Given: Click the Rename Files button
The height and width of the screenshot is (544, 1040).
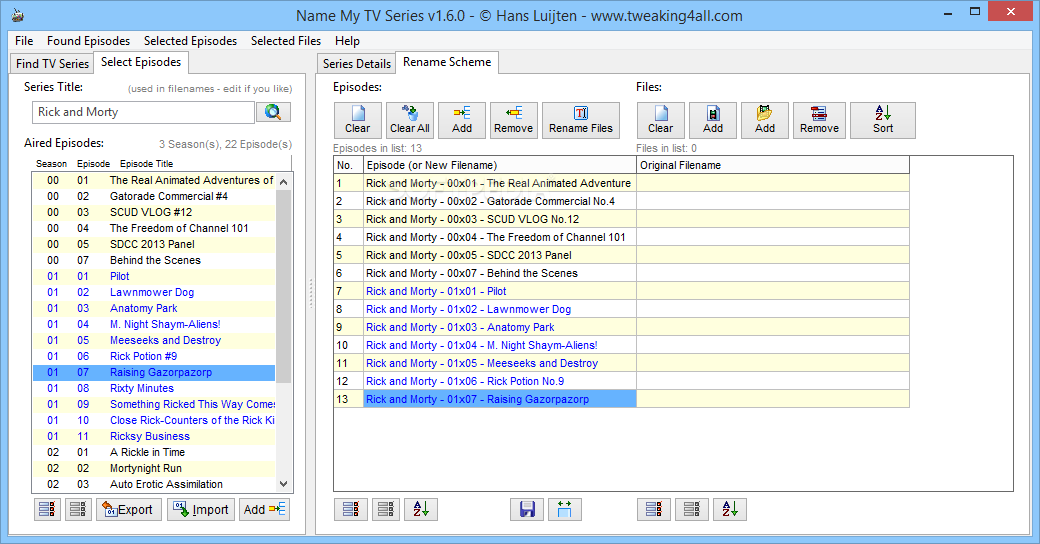Looking at the screenshot, I should [x=581, y=120].
